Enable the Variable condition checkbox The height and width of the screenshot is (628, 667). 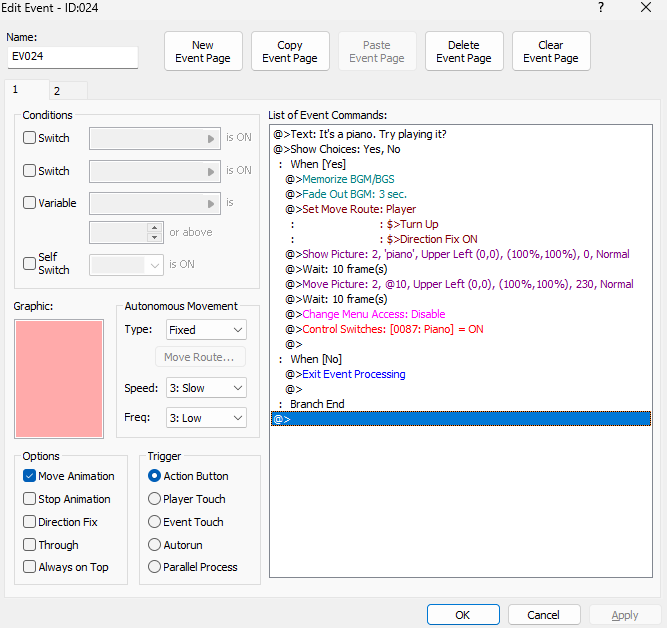pyautogui.click(x=30, y=203)
